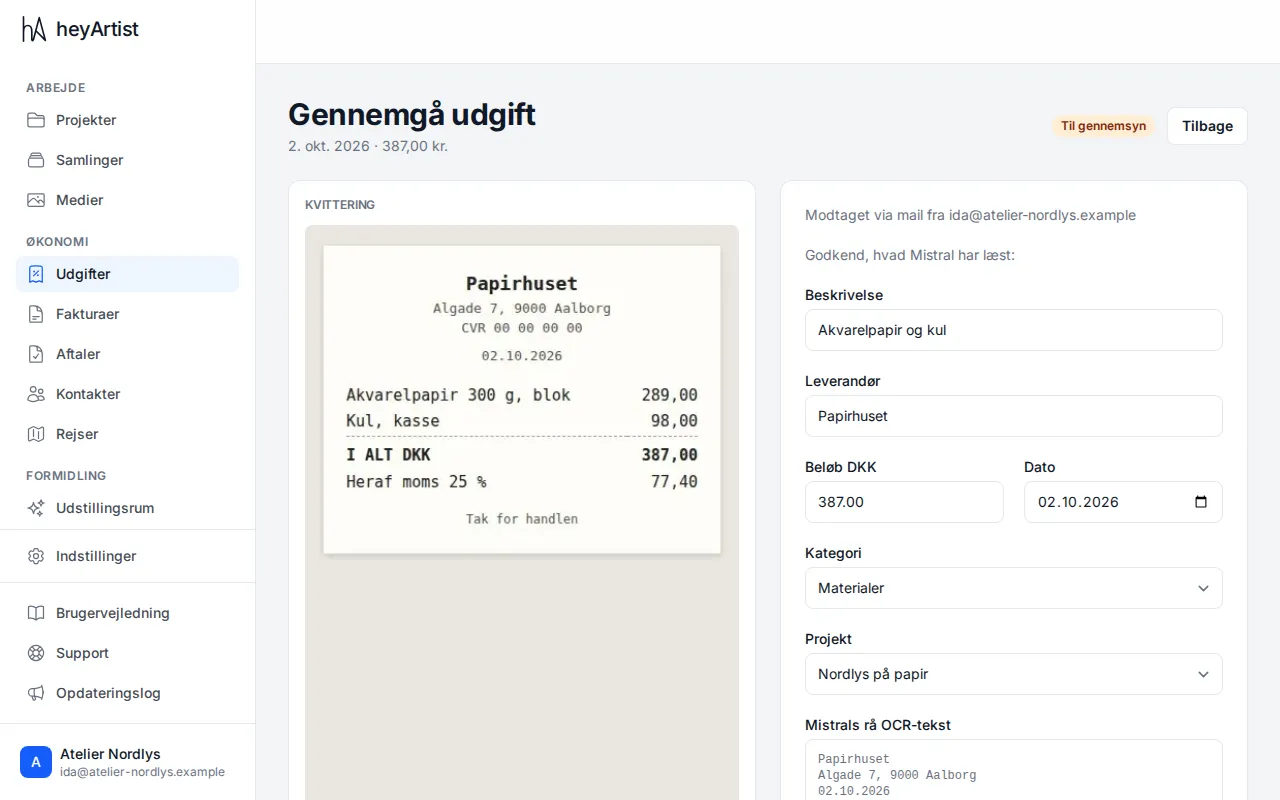Click the Beskrivelse input field
This screenshot has width=1280, height=800.
point(1014,330)
